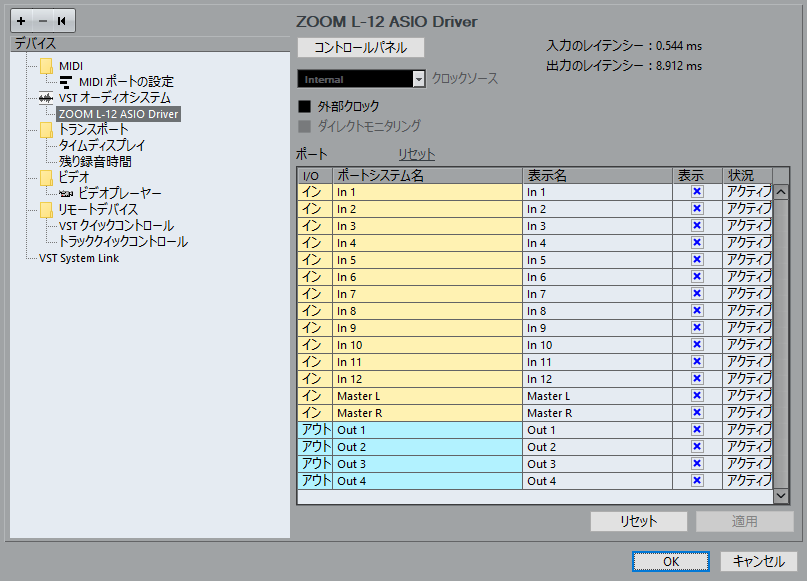Click the VST オーディオシステム waveform icon
This screenshot has height=581, width=807.
pos(46,98)
